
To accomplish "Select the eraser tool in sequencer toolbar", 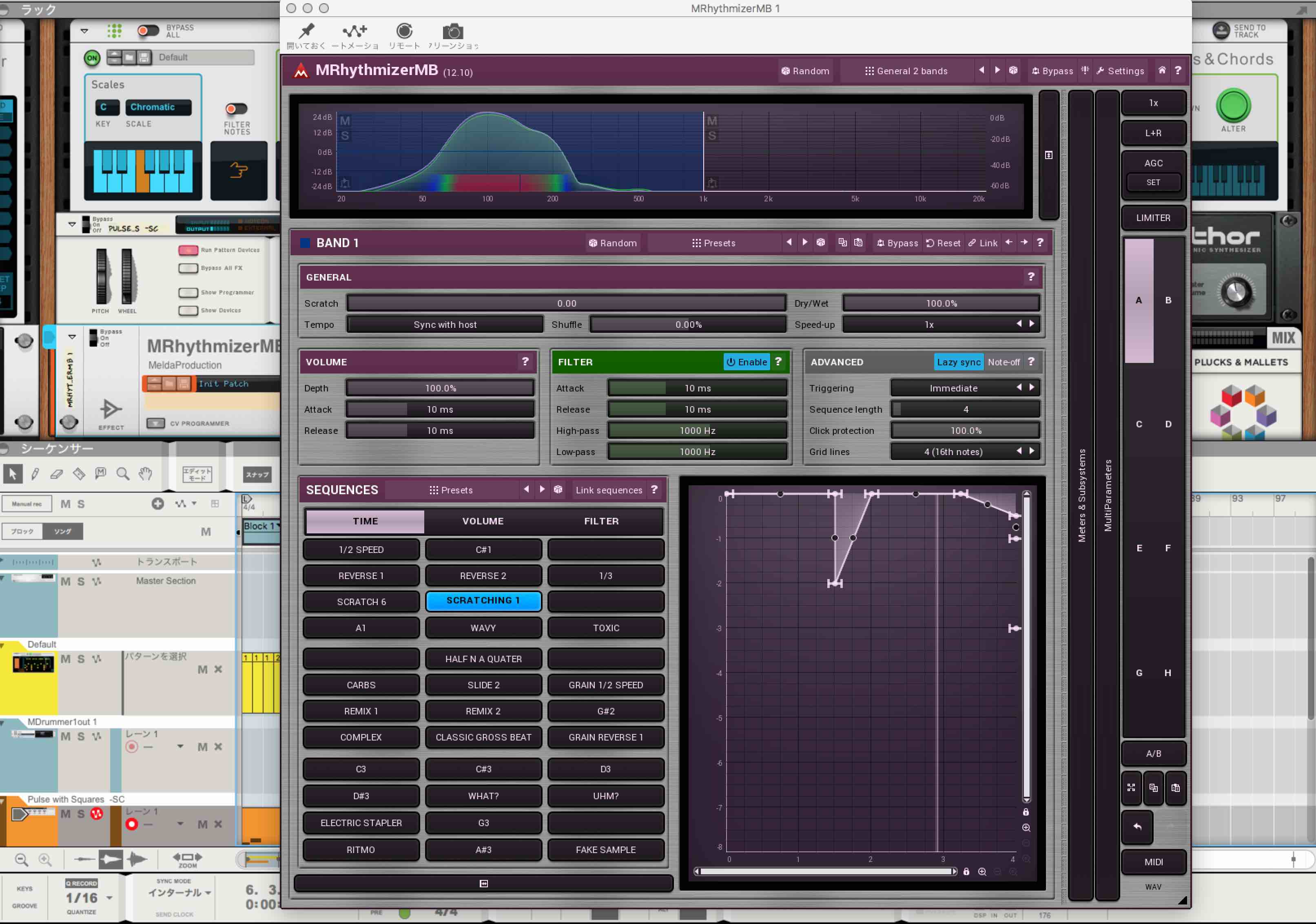I will 56,474.
